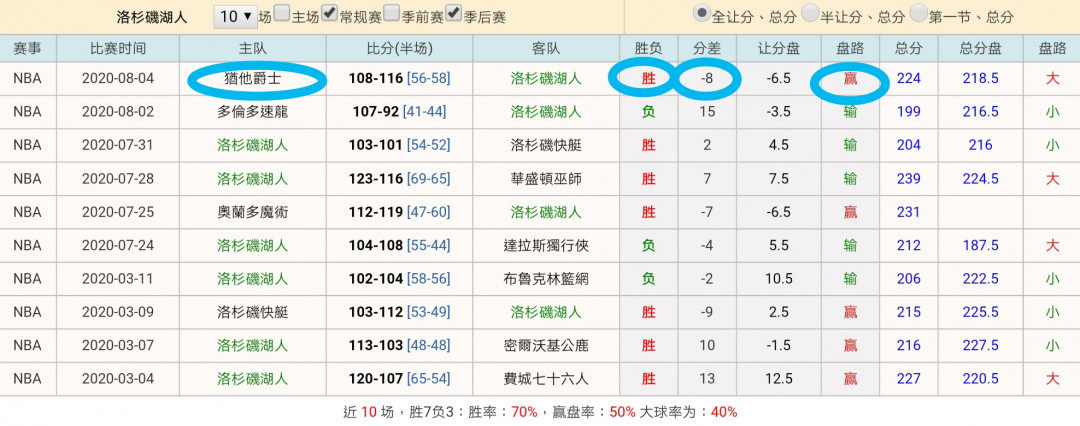Toggle the 主场 checkbox
1080x426 pixels.
[282, 13]
